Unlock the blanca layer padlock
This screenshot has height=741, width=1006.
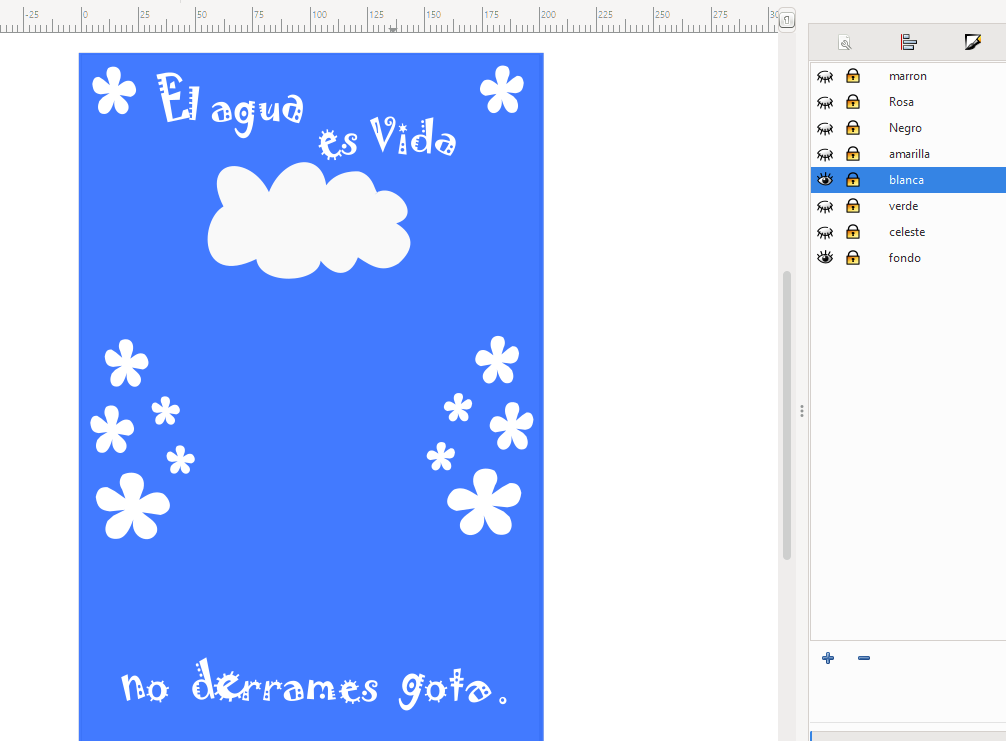click(x=853, y=179)
